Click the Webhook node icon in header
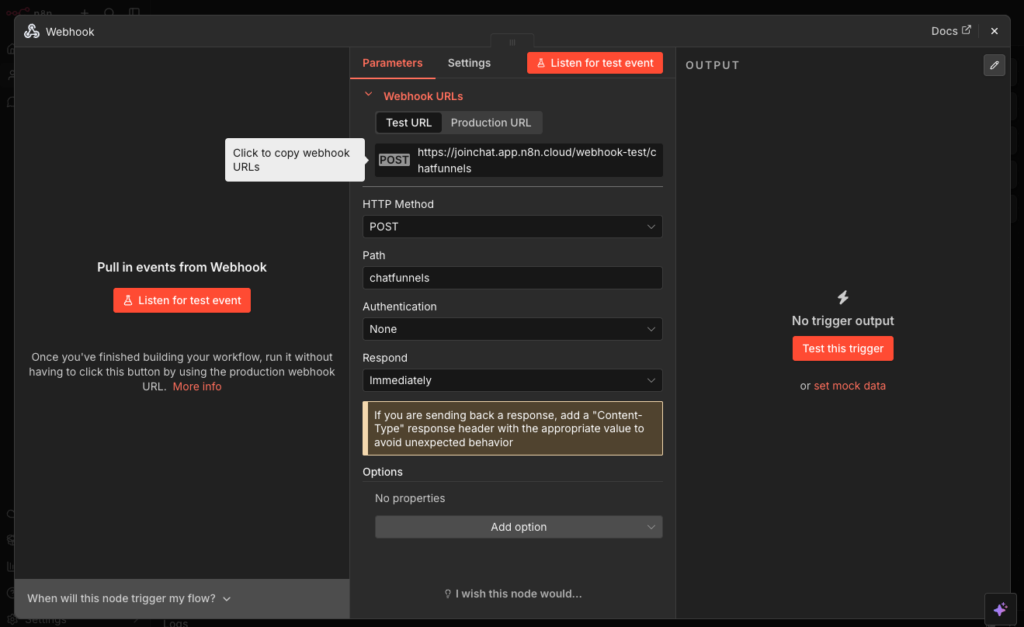Screen dimensions: 1024x627 pyautogui.click(x=31, y=31)
